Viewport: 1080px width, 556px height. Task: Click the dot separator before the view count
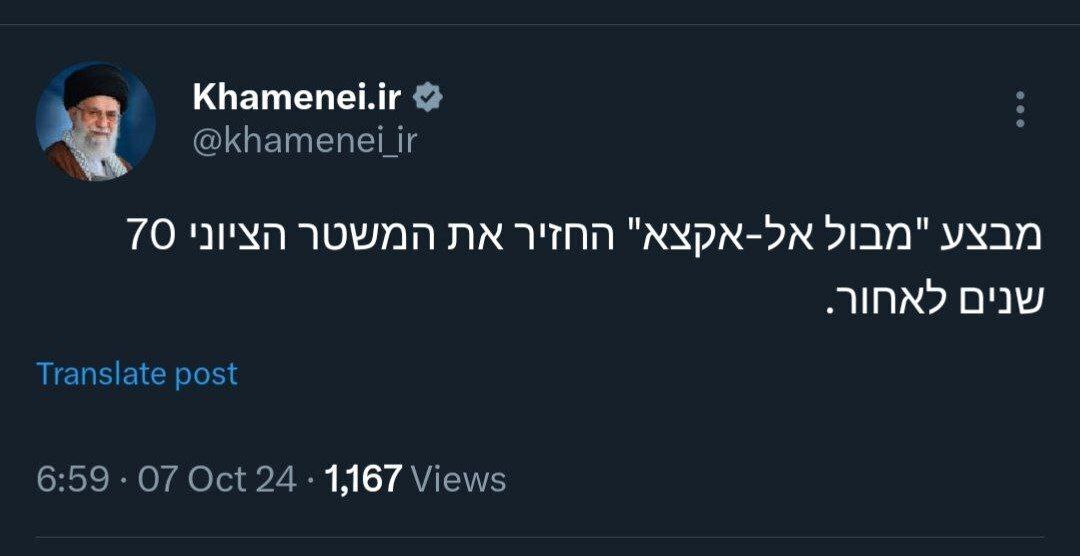312,479
